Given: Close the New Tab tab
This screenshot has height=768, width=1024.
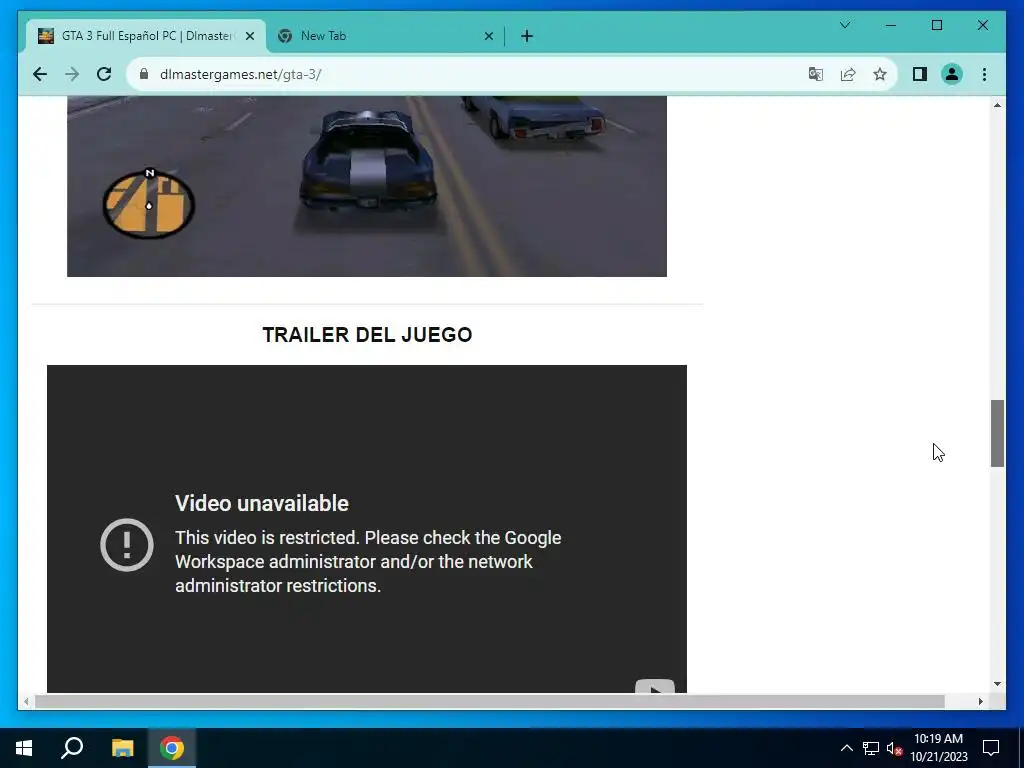Looking at the screenshot, I should 488,37.
